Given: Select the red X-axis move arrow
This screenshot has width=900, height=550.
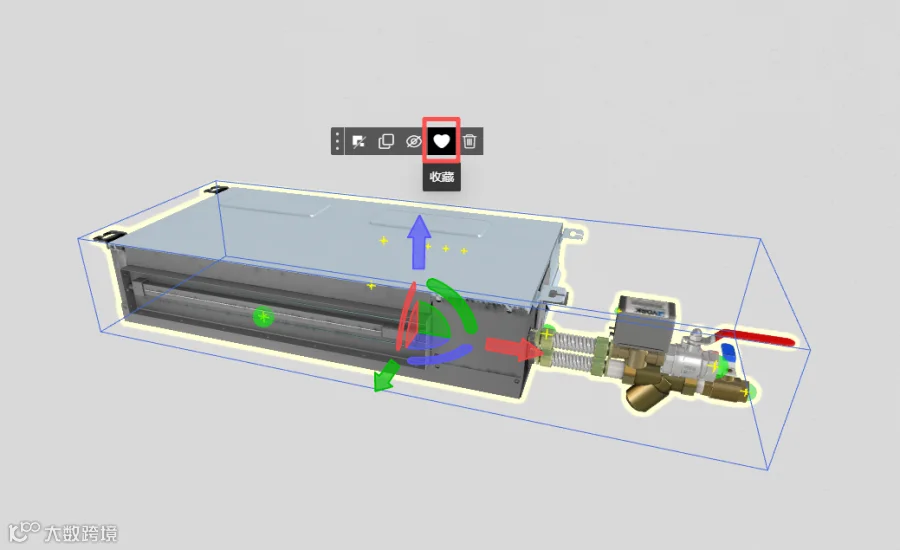Looking at the screenshot, I should point(511,347).
